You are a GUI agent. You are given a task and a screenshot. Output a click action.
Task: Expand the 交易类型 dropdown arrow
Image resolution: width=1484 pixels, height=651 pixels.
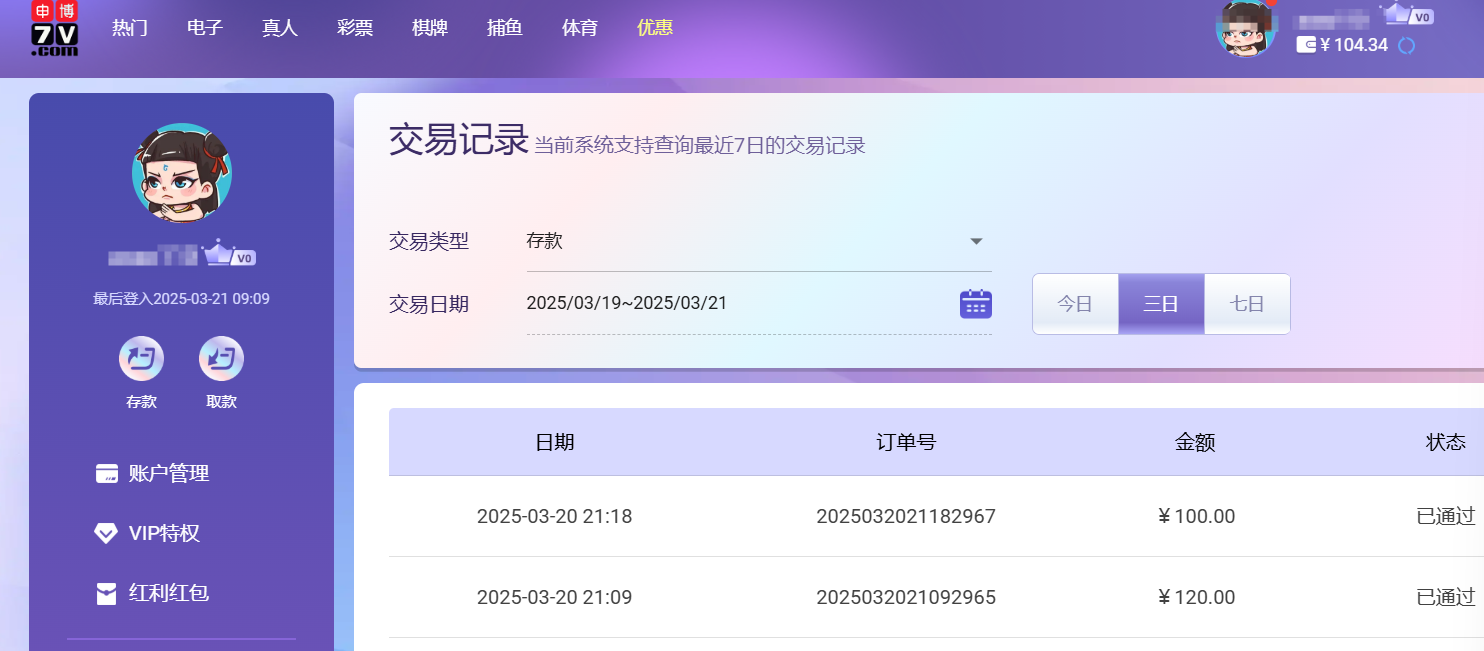977,242
